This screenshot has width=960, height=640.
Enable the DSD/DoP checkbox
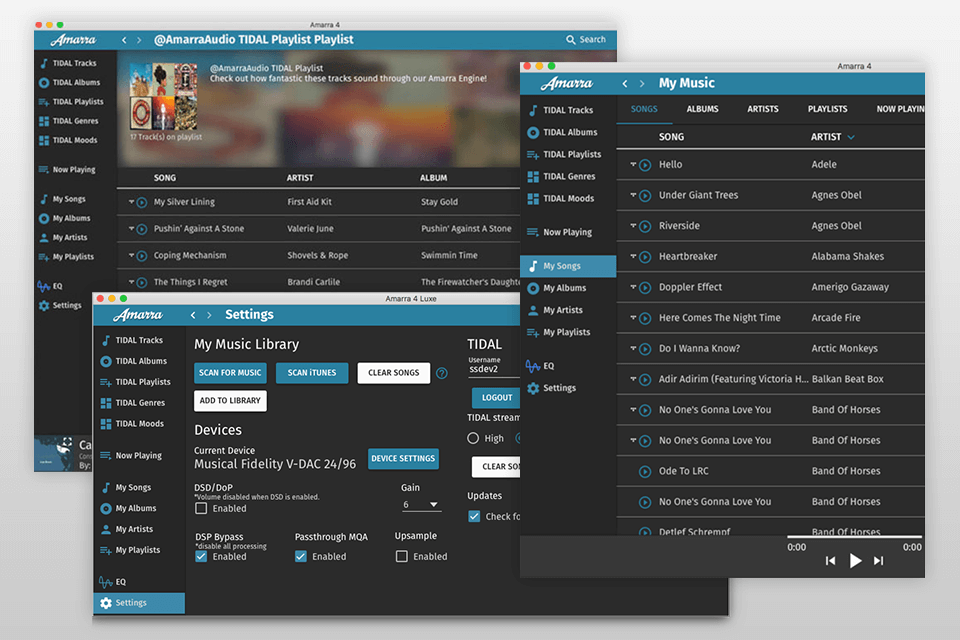pos(201,508)
